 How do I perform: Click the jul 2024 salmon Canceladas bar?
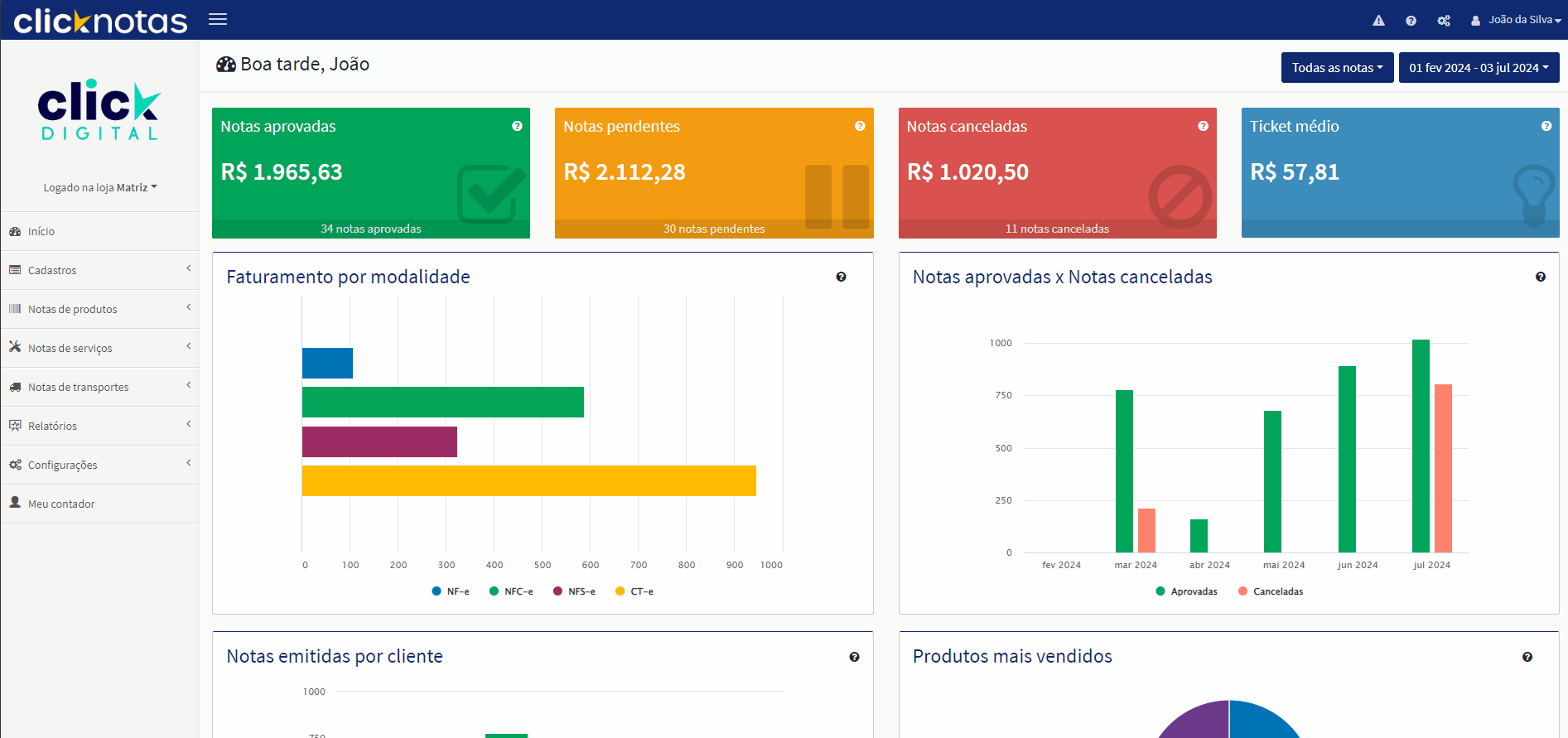click(1443, 468)
